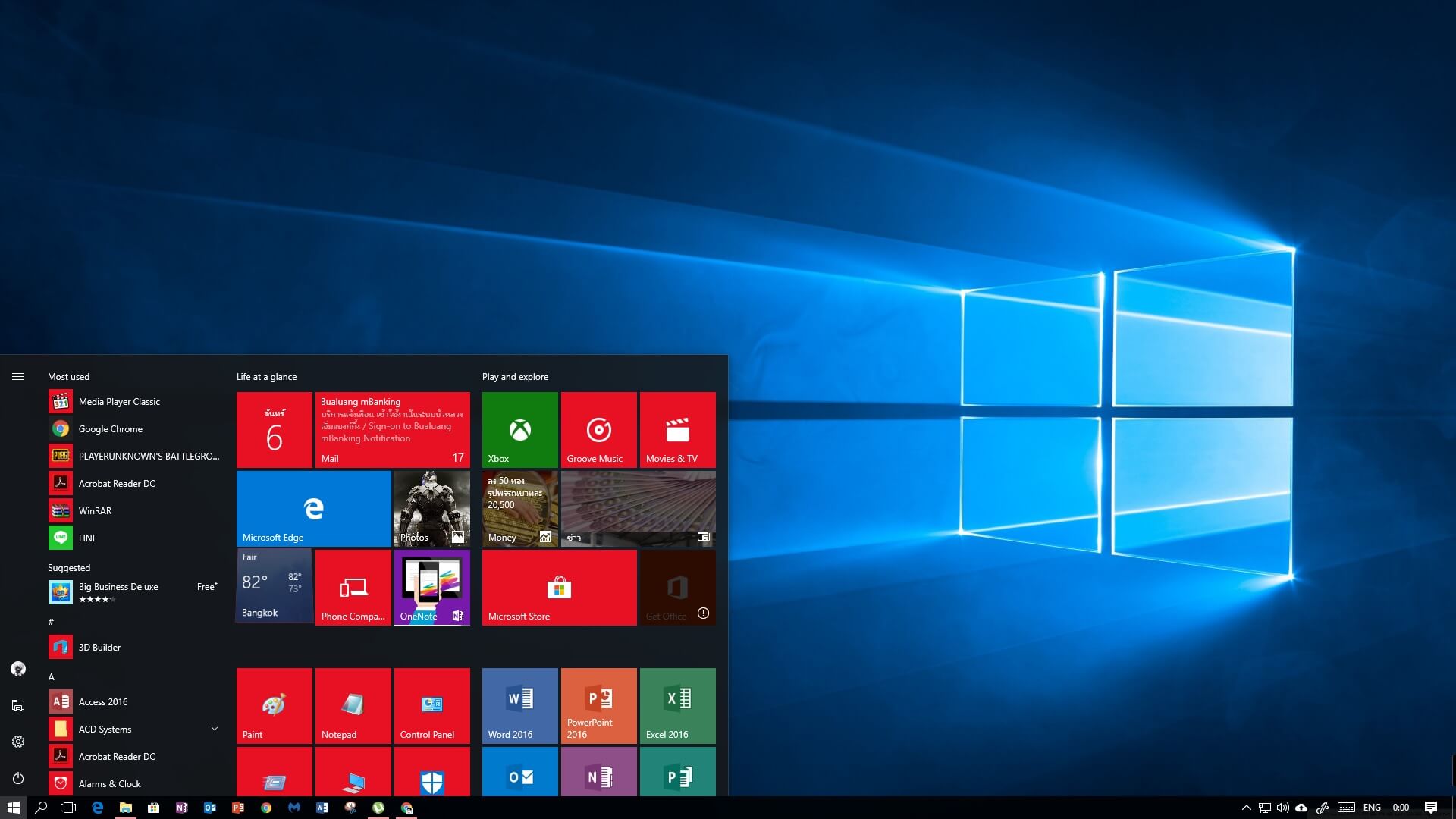Toggle the touch keyboard from the system tray
Viewport: 1456px width, 819px height.
(x=1346, y=808)
